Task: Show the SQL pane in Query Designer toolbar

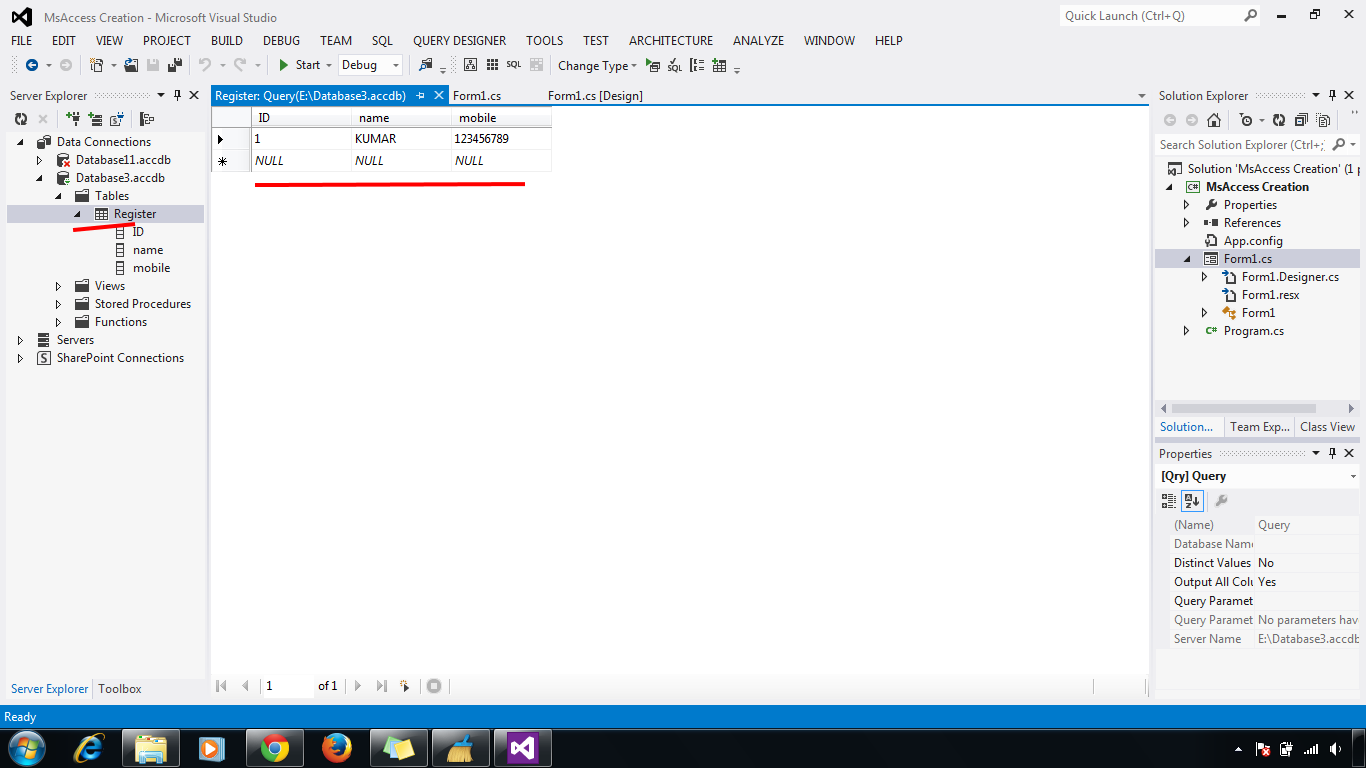Action: coord(513,66)
